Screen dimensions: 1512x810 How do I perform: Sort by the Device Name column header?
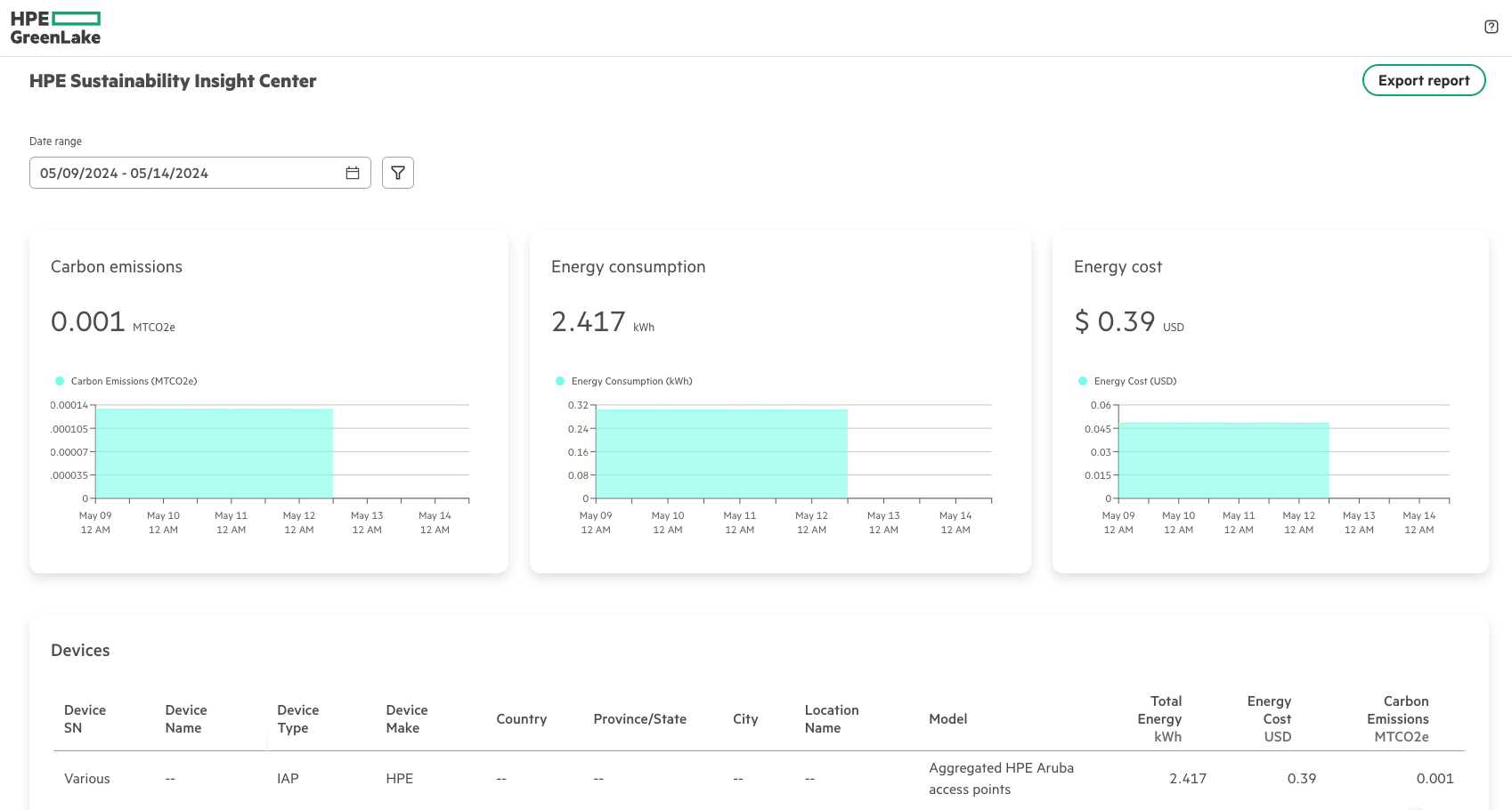point(186,719)
